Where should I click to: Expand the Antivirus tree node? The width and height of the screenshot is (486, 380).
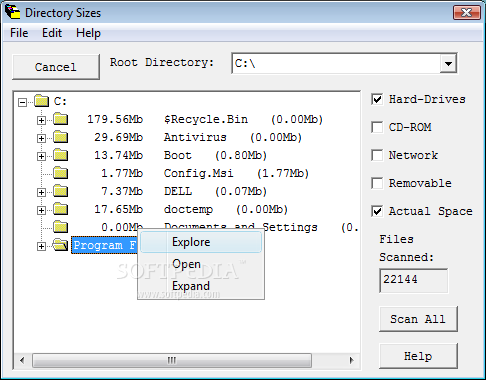click(41, 138)
